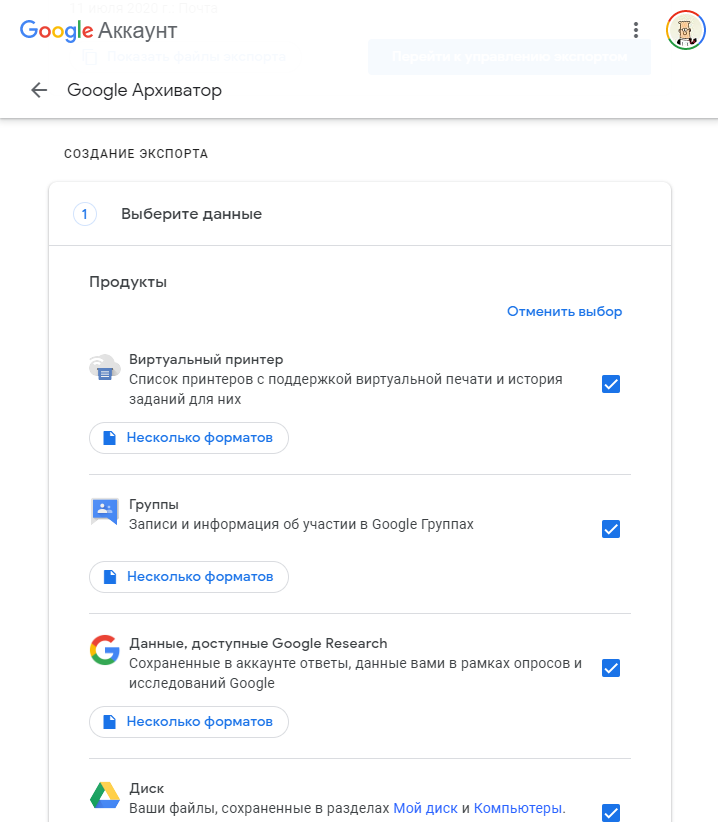Click Данные, доступные Google Research title
Image resolution: width=718 pixels, height=822 pixels.
click(x=258, y=643)
